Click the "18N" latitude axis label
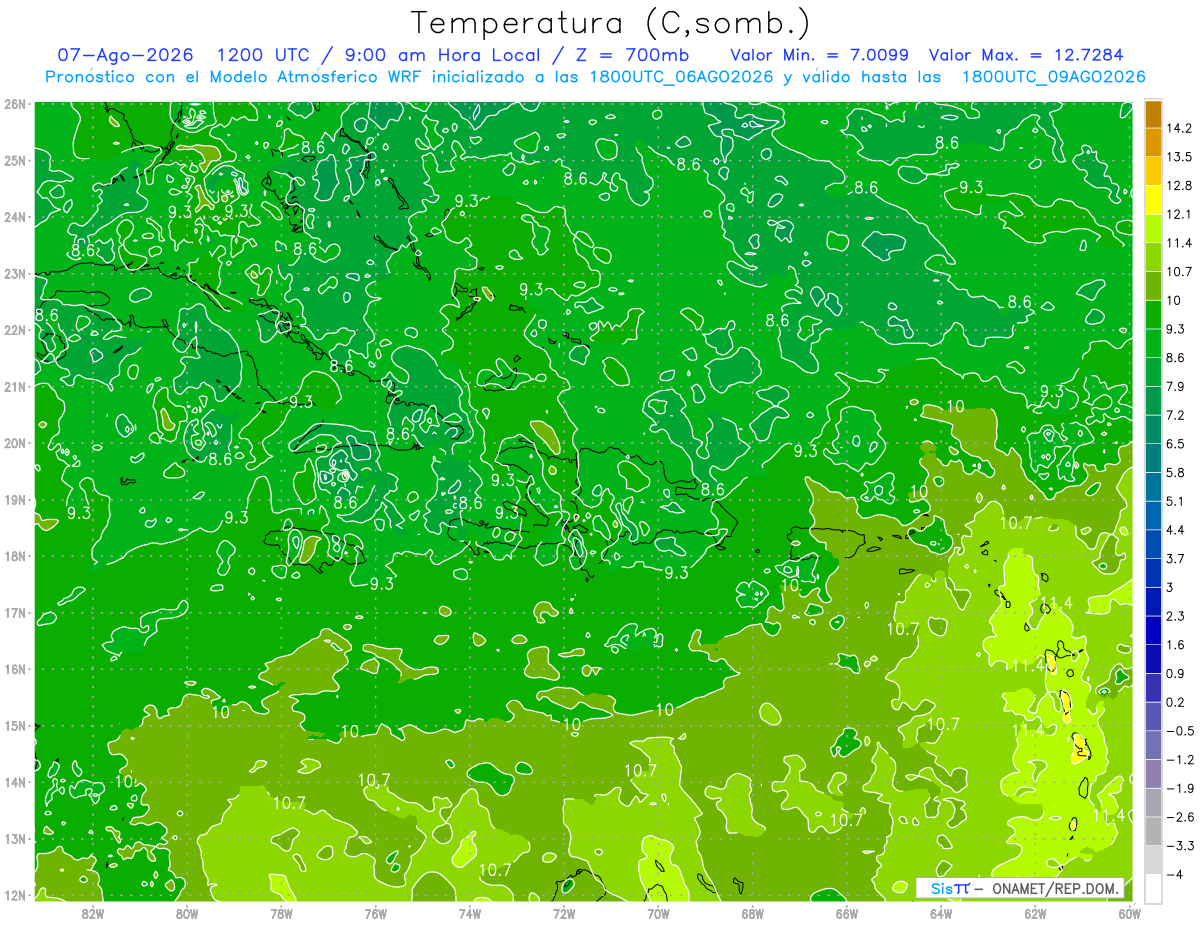The width and height of the screenshot is (1200, 927). coord(16,556)
